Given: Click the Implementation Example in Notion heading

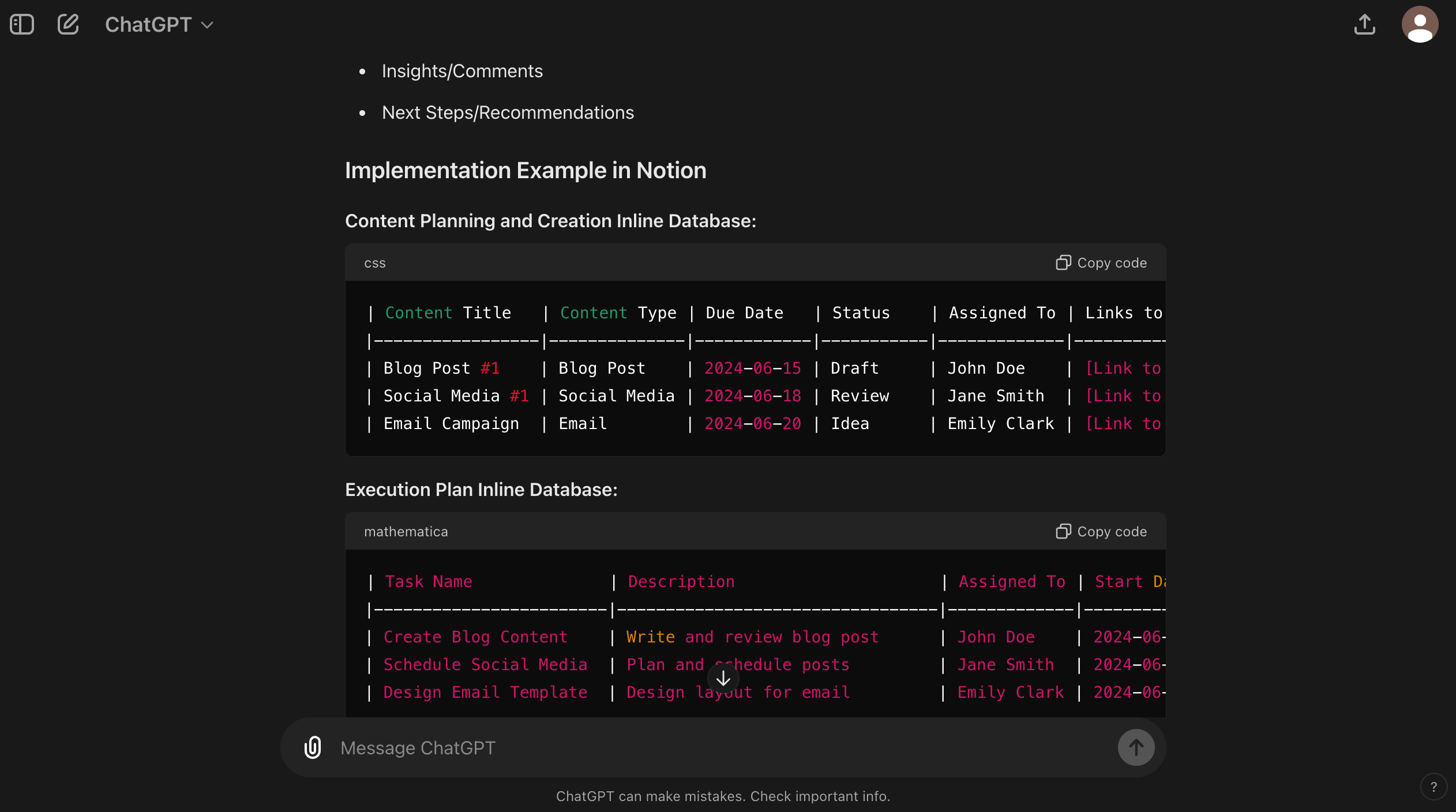Looking at the screenshot, I should pyautogui.click(x=525, y=171).
